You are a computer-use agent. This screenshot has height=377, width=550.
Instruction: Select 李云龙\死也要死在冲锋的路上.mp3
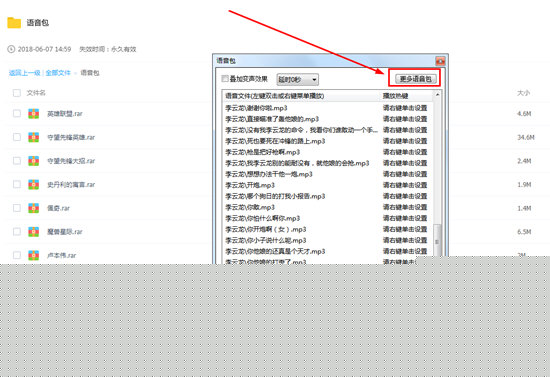(x=275, y=141)
